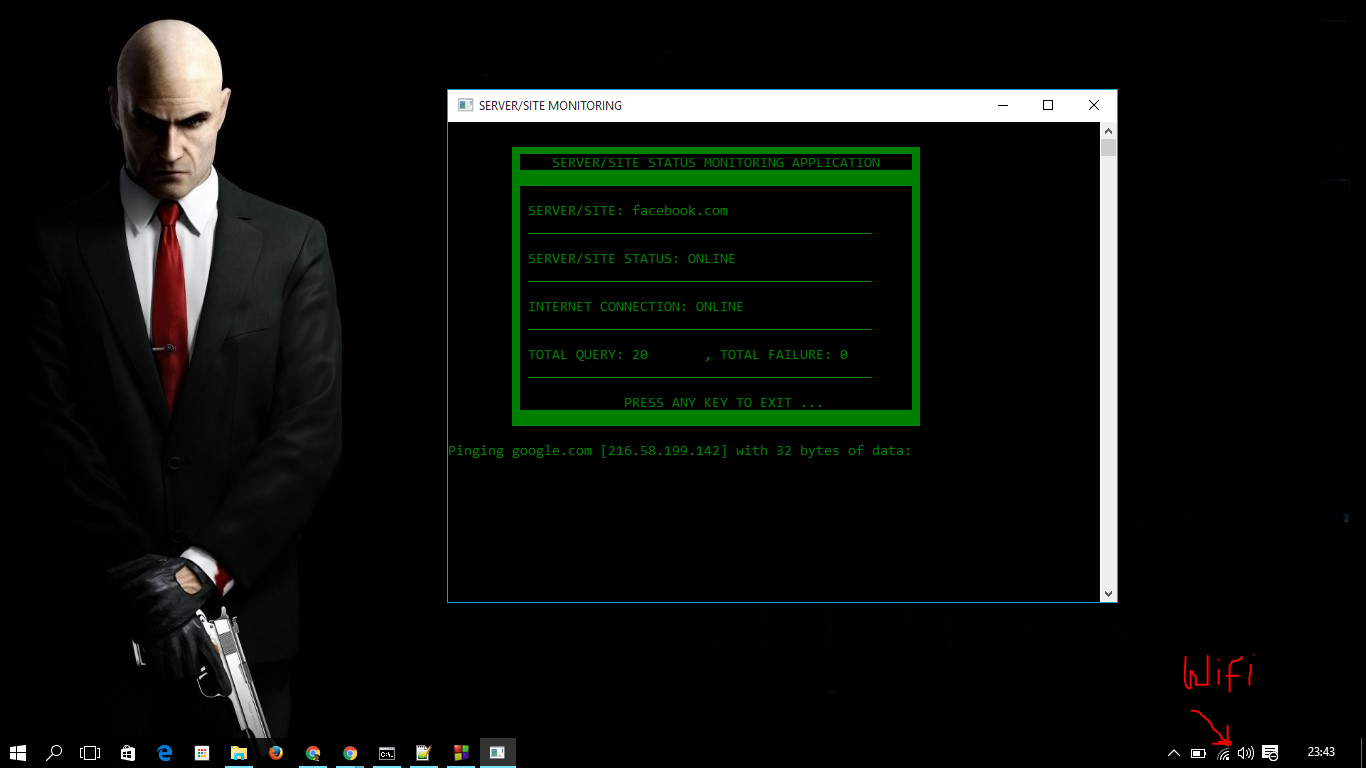Open the SERVER/SITE MONITORING window system icon
Image resolution: width=1366 pixels, height=768 pixels.
[x=465, y=105]
